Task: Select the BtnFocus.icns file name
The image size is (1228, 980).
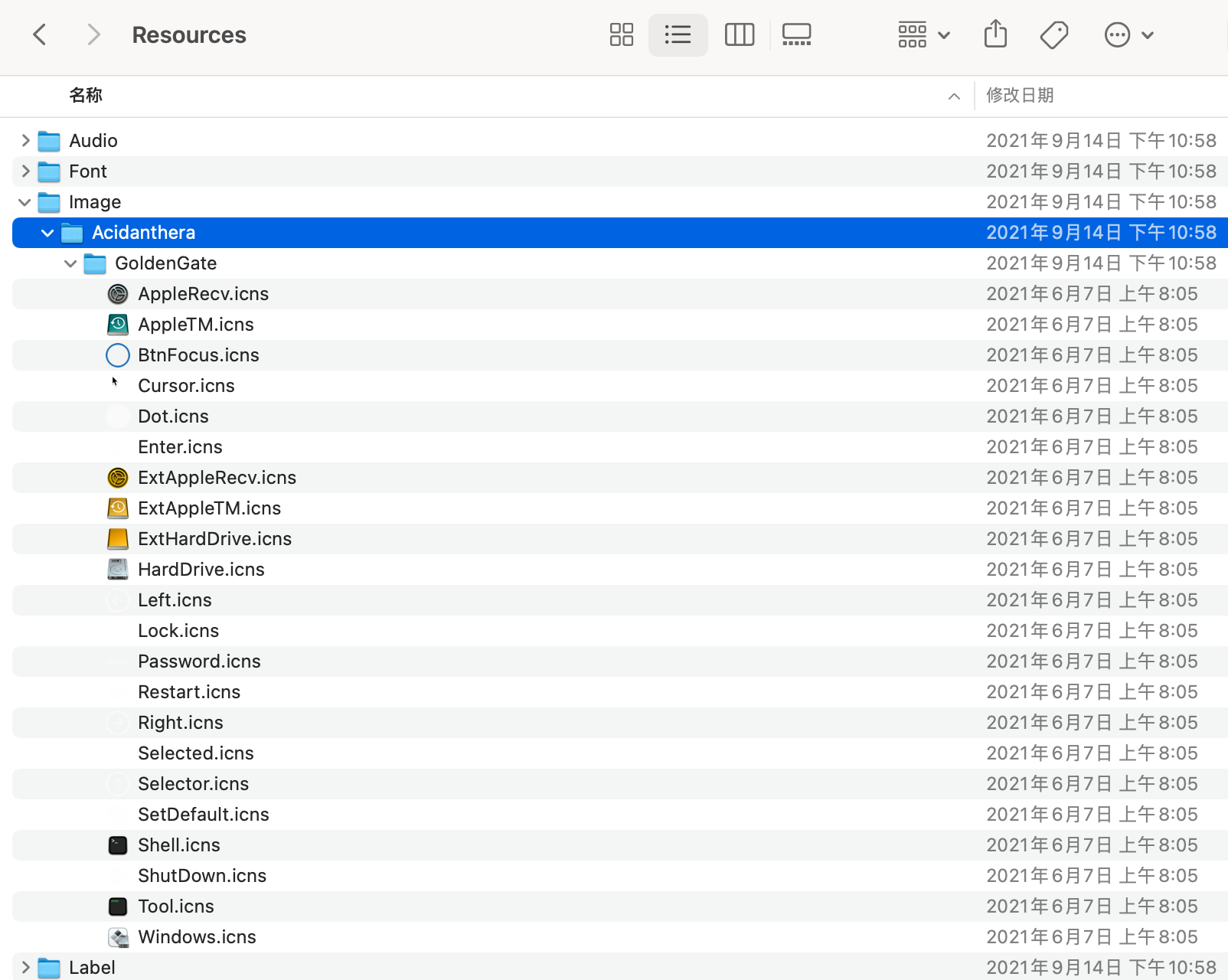Action: [x=198, y=355]
